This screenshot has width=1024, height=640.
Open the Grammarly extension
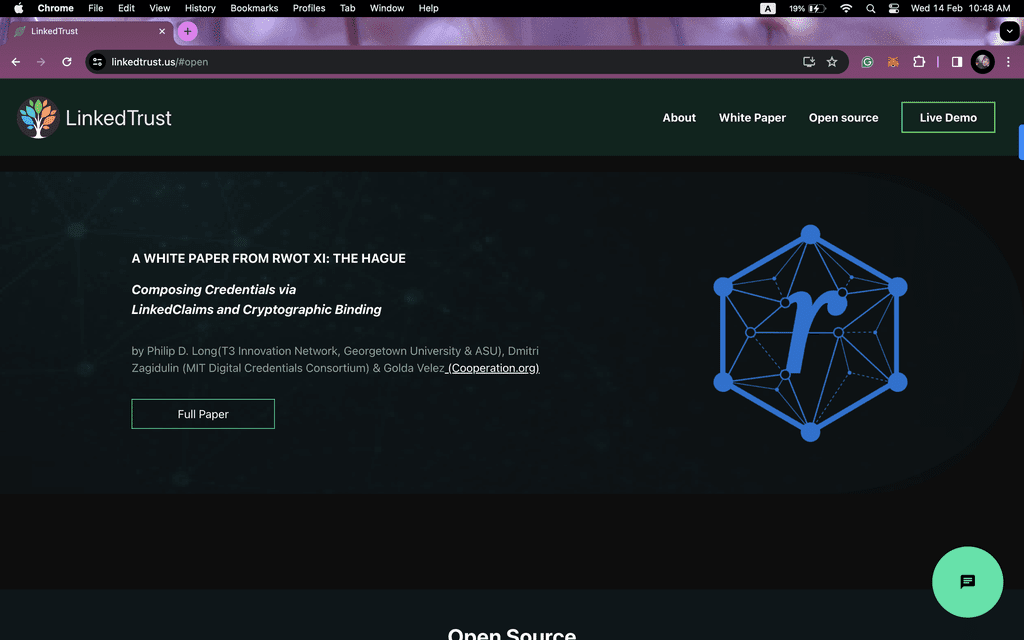(867, 62)
